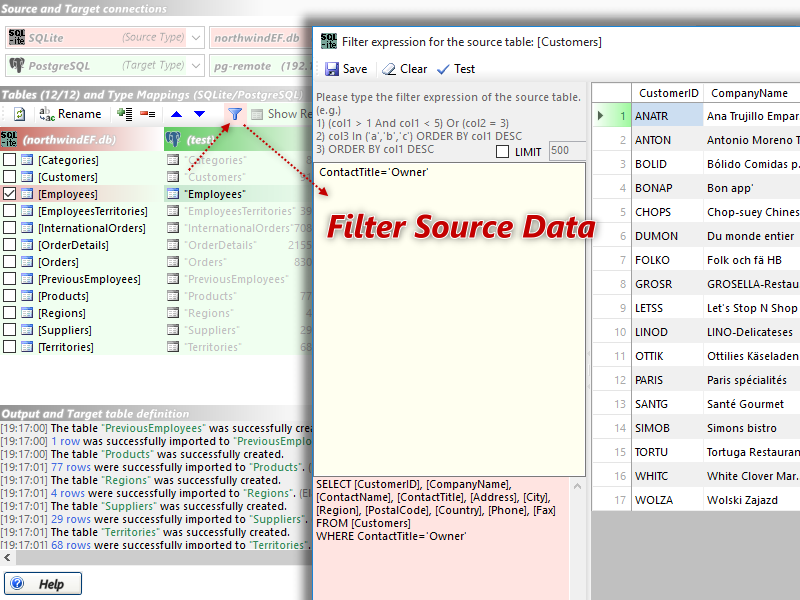This screenshot has height=600, width=800.
Task: Click the Simons bistro company cell
Action: point(752,428)
